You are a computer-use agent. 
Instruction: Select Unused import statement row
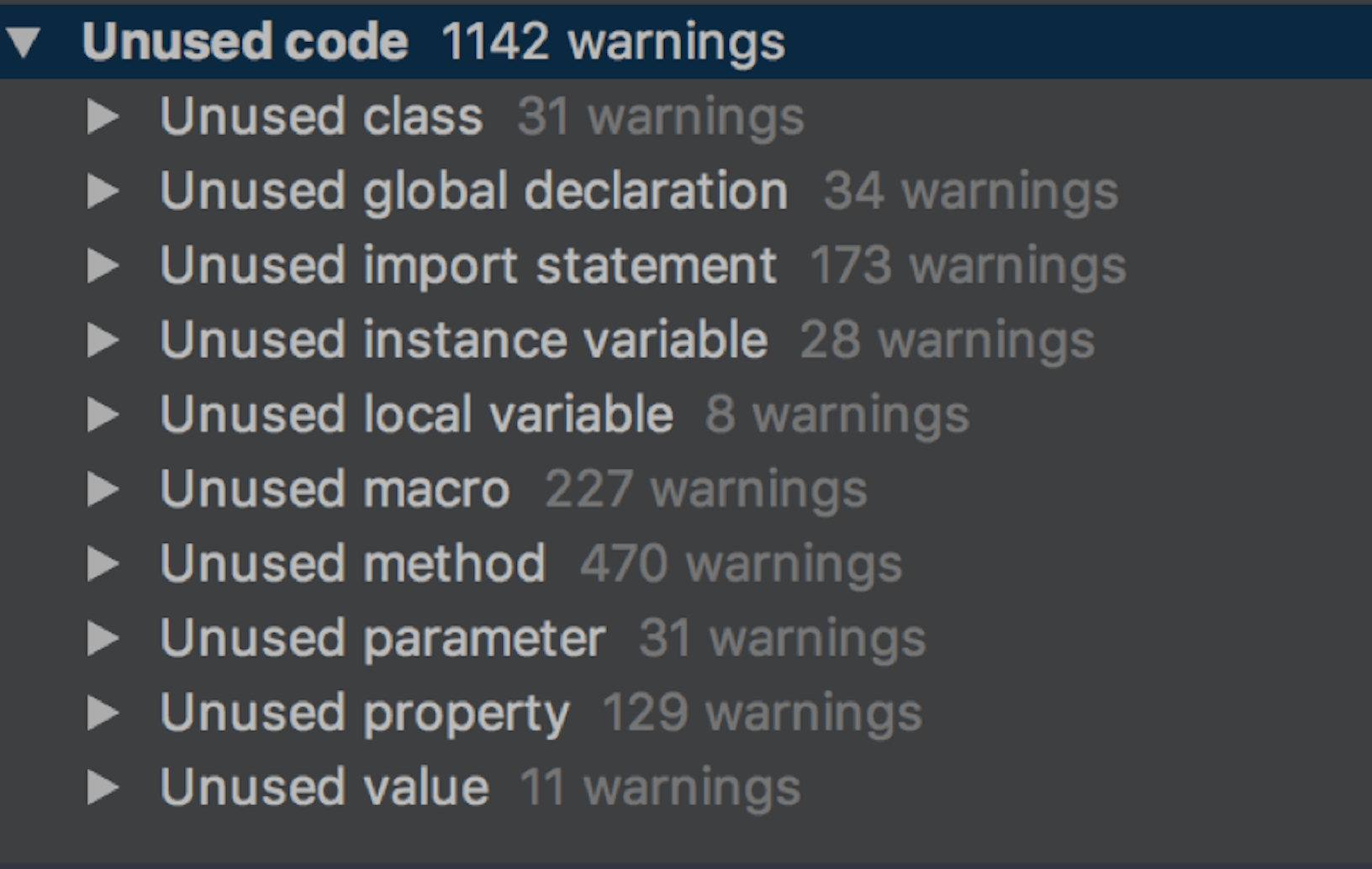[467, 266]
